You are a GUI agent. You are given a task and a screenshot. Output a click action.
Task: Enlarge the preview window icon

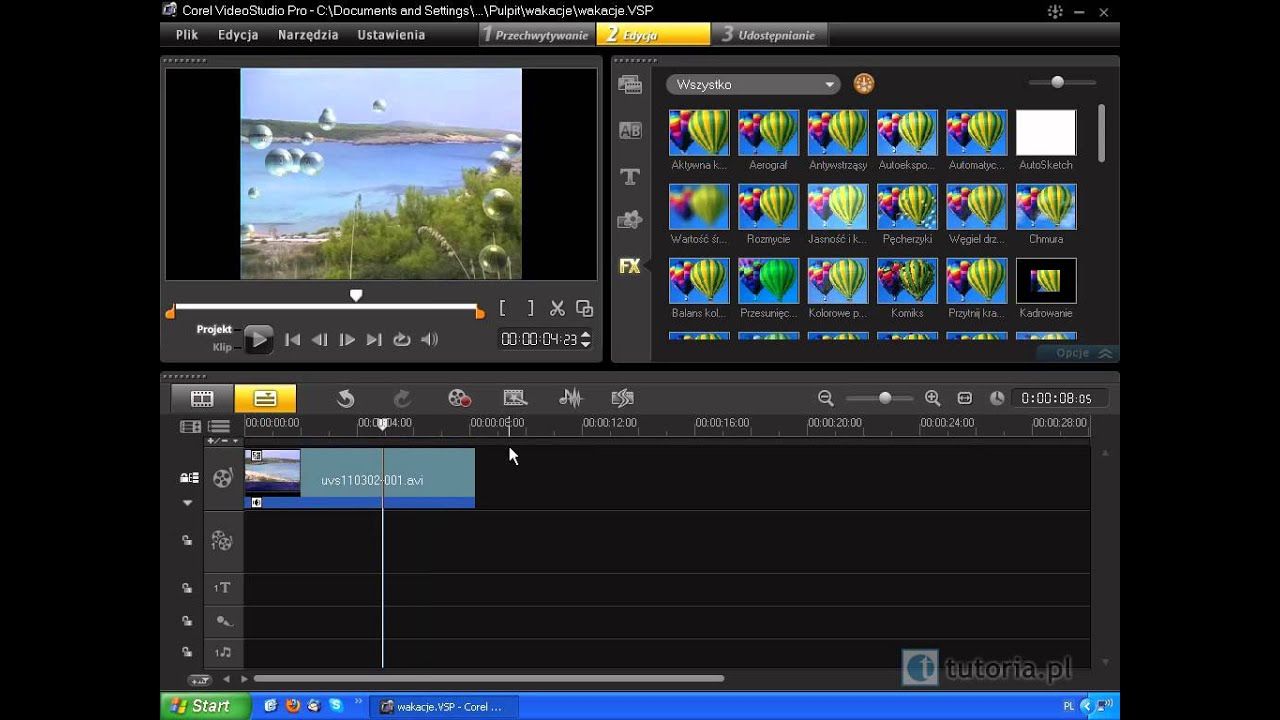[585, 308]
